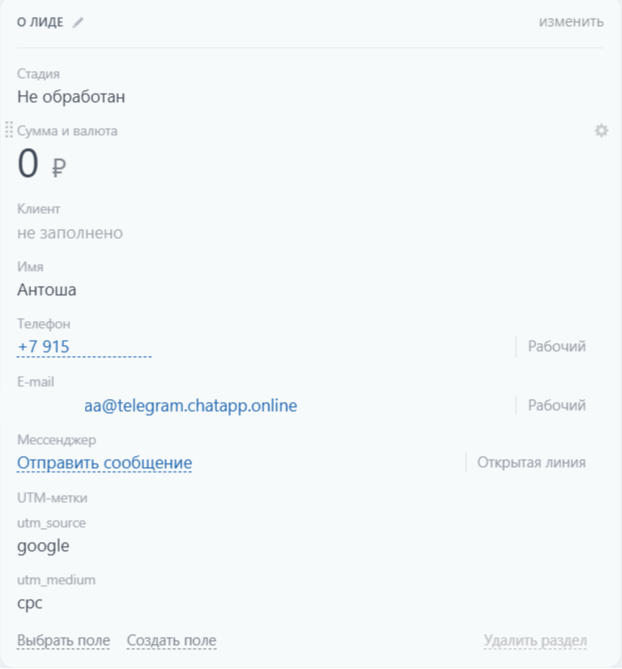Open the gear settings for Сумма и валюта

coord(601,130)
